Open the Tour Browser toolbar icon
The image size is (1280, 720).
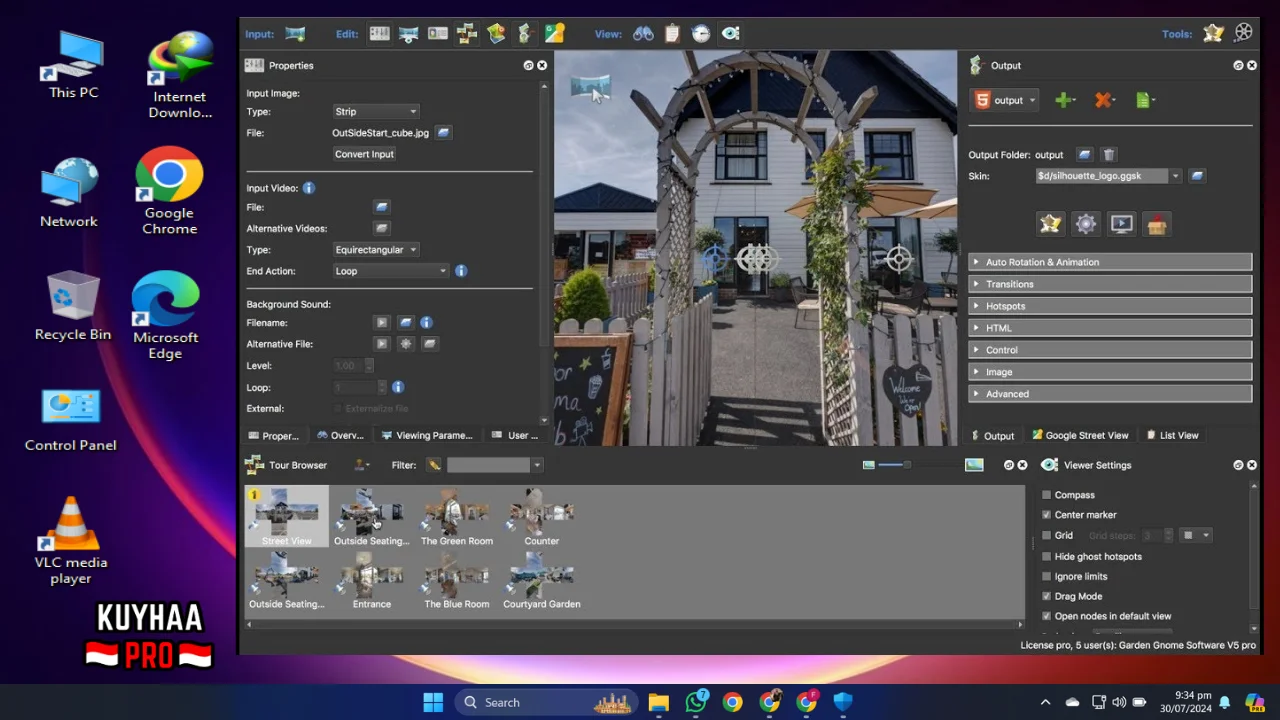(467, 34)
